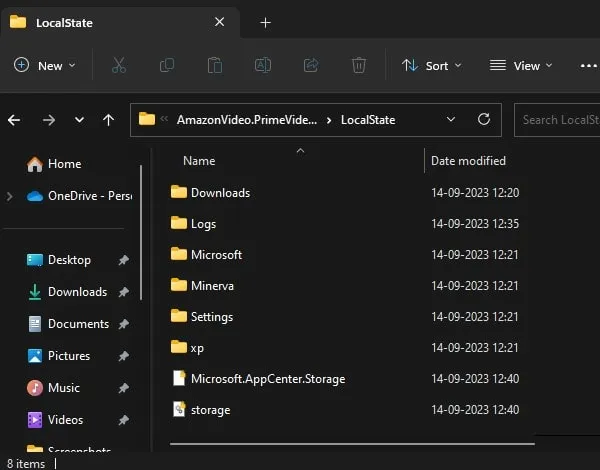Click the pin icon beside Documents
Viewport: 600px width, 470px height.
(x=123, y=324)
